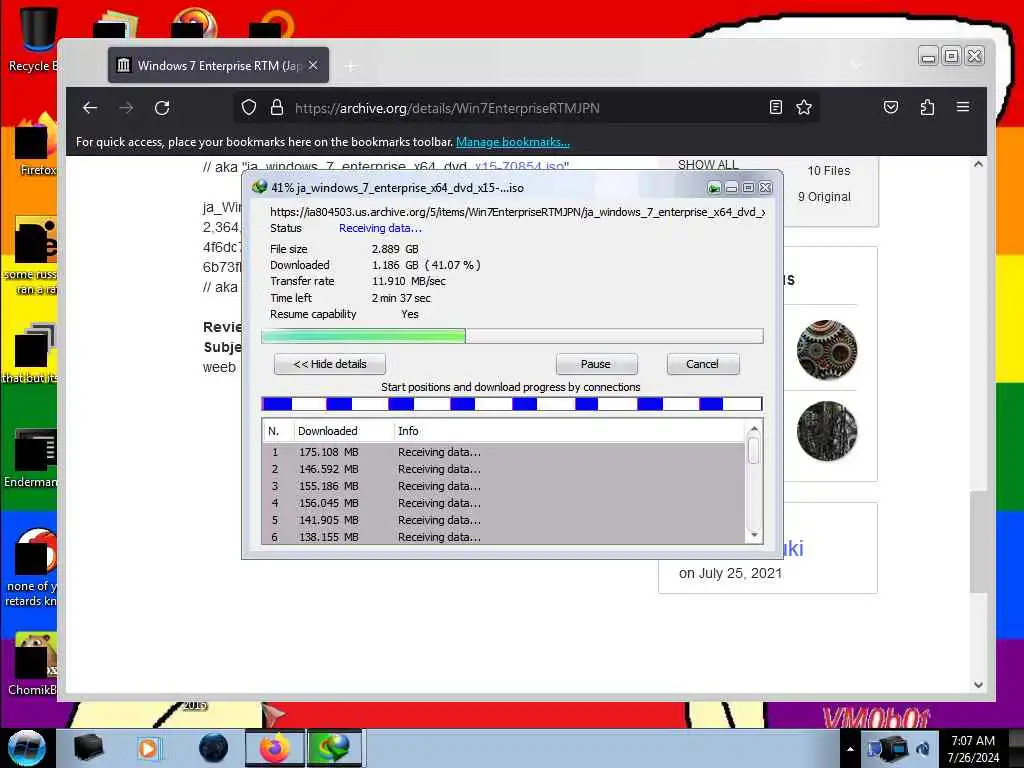Click the Receiving data status text
Image resolution: width=1024 pixels, height=768 pixels.
coord(380,228)
